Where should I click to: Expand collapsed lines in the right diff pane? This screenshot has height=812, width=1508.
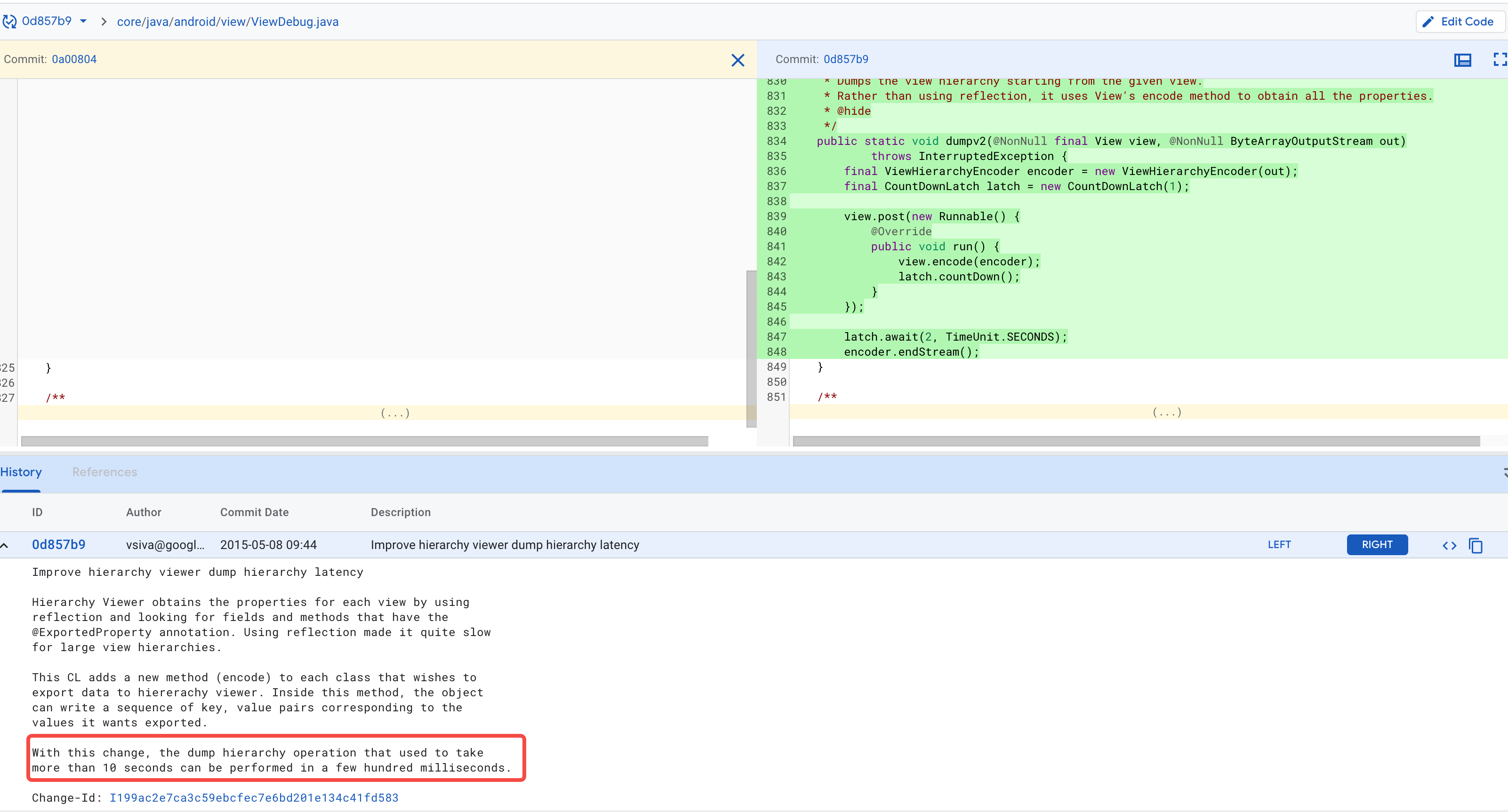click(1167, 413)
